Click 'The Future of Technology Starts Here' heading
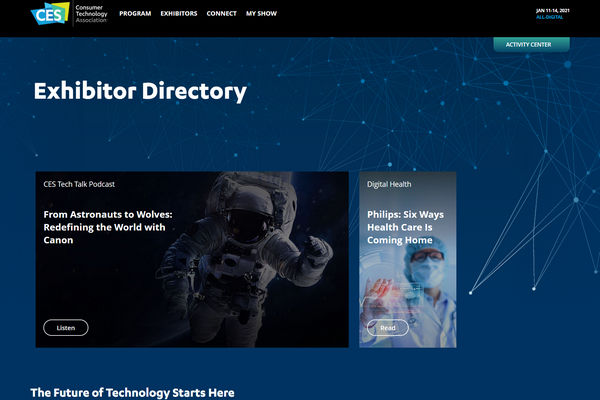This screenshot has width=600, height=400. [x=132, y=393]
